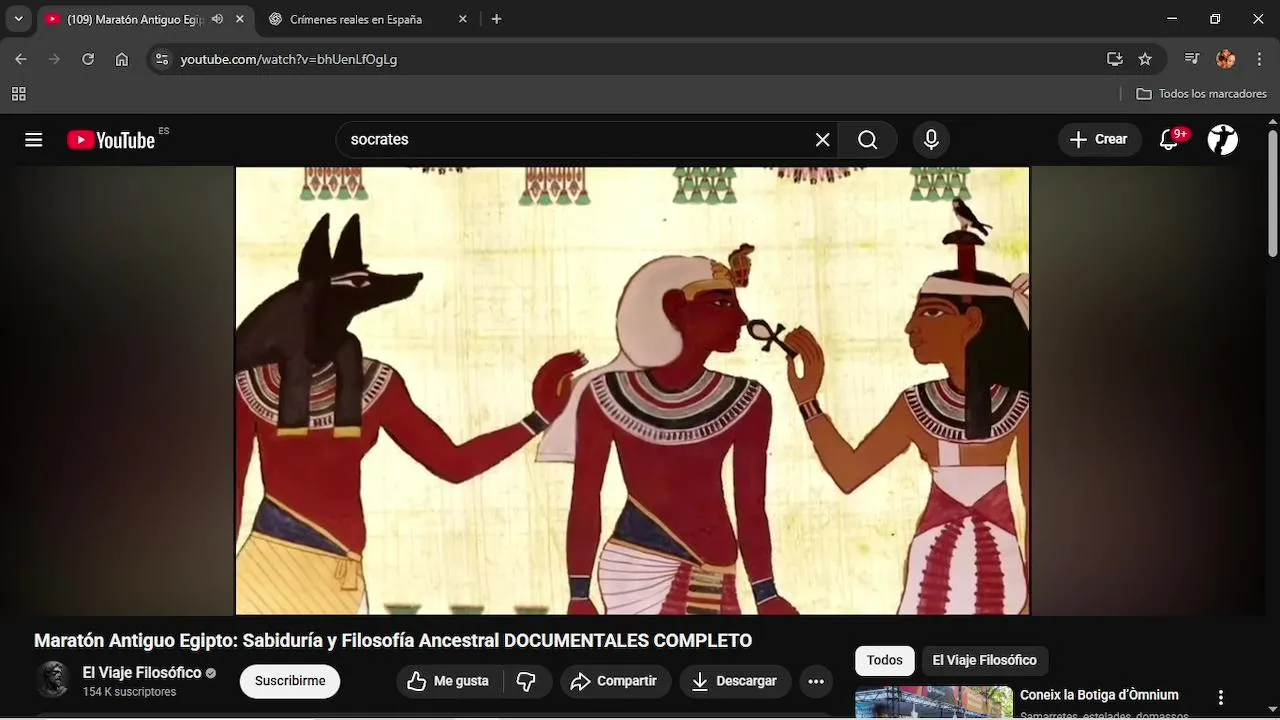The width and height of the screenshot is (1280, 720).
Task: Share video with Compartir
Action: [x=614, y=681]
